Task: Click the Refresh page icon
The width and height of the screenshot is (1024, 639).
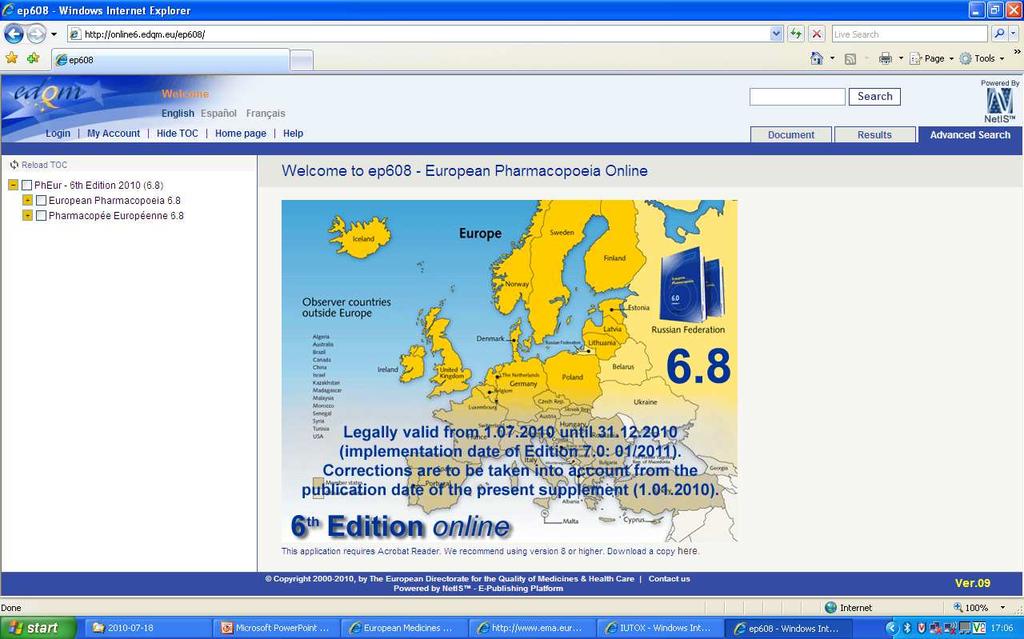Action: (x=795, y=34)
